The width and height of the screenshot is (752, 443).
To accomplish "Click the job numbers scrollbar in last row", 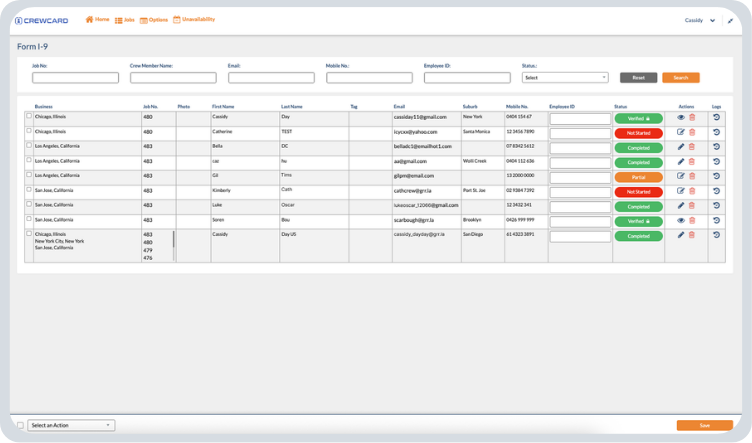I will [174, 239].
